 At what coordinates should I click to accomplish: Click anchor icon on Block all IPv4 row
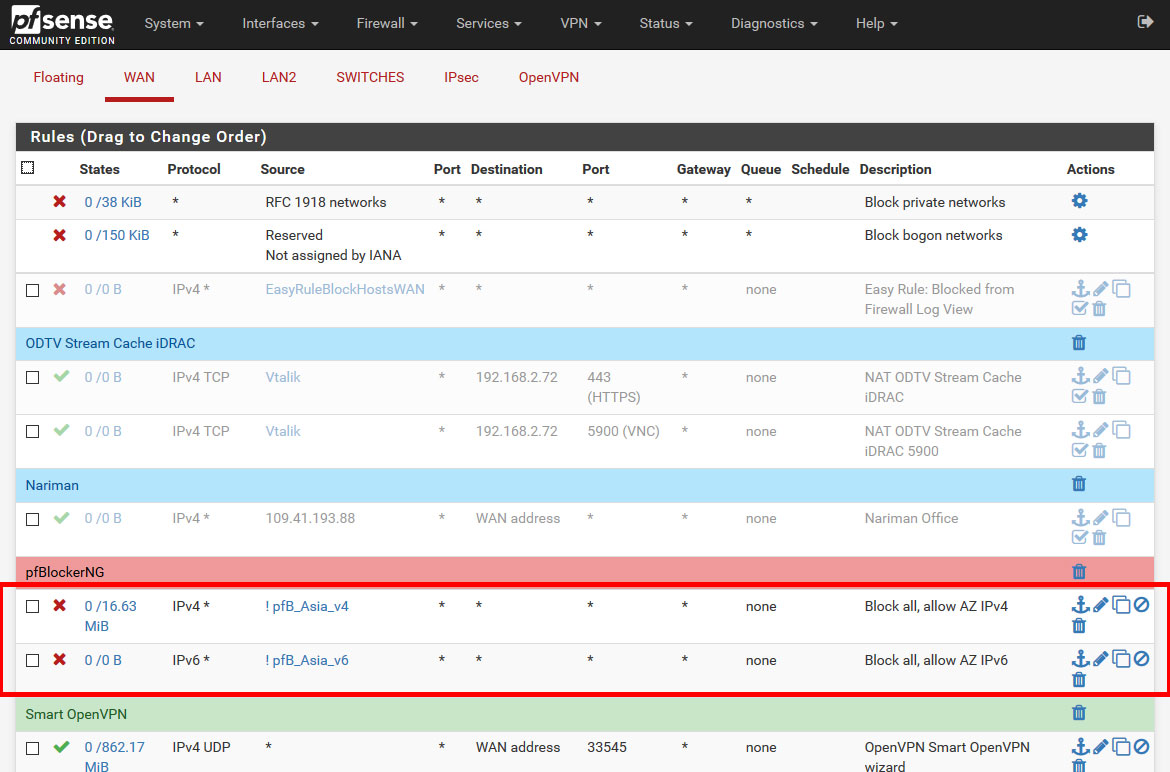click(x=1080, y=605)
